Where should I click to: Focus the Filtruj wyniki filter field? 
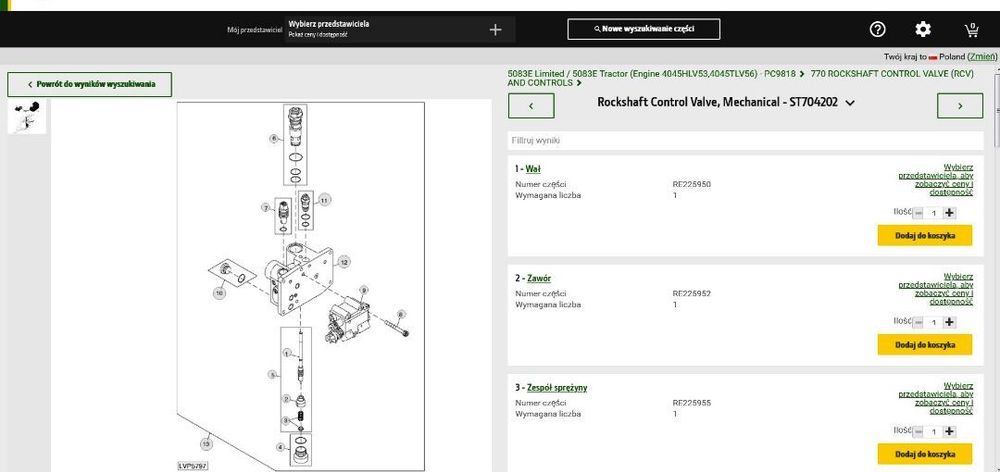(x=746, y=140)
